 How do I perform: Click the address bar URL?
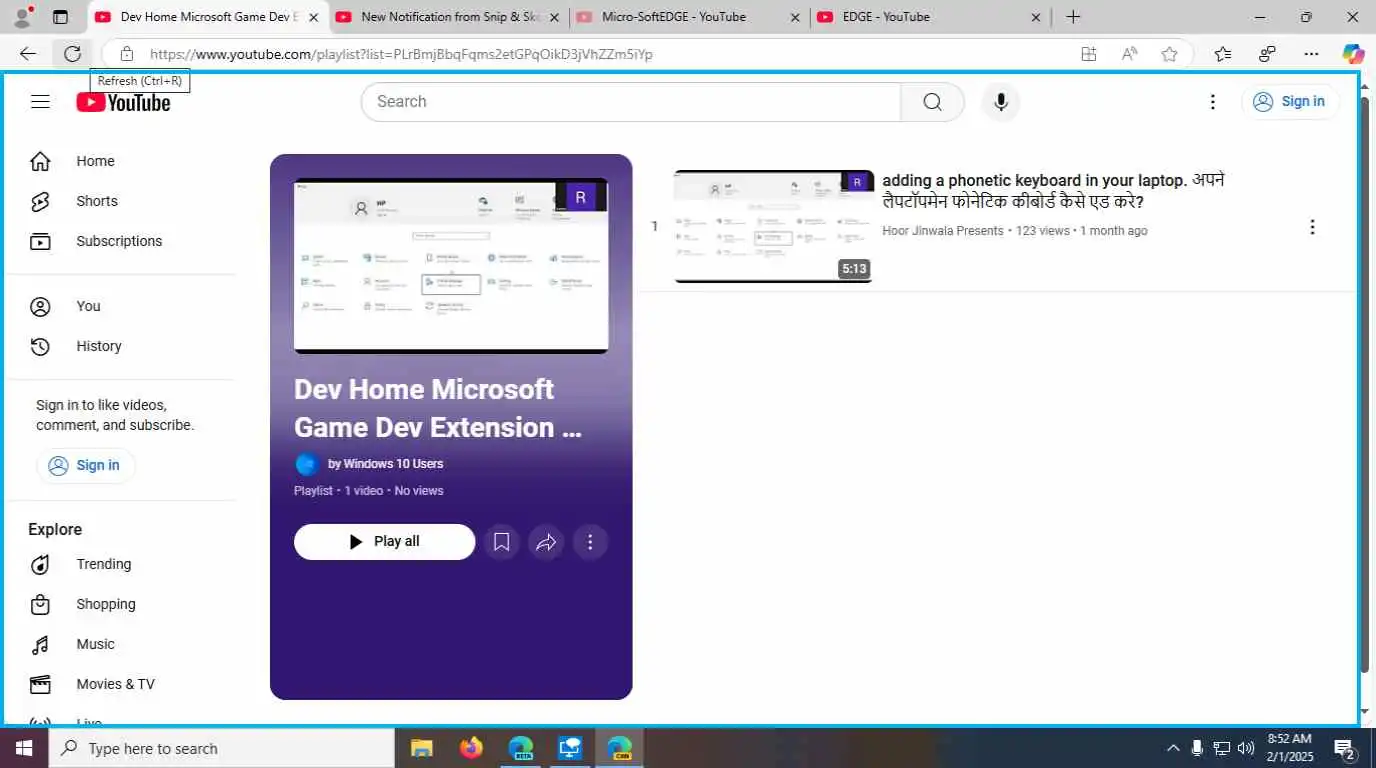pyautogui.click(x=401, y=54)
